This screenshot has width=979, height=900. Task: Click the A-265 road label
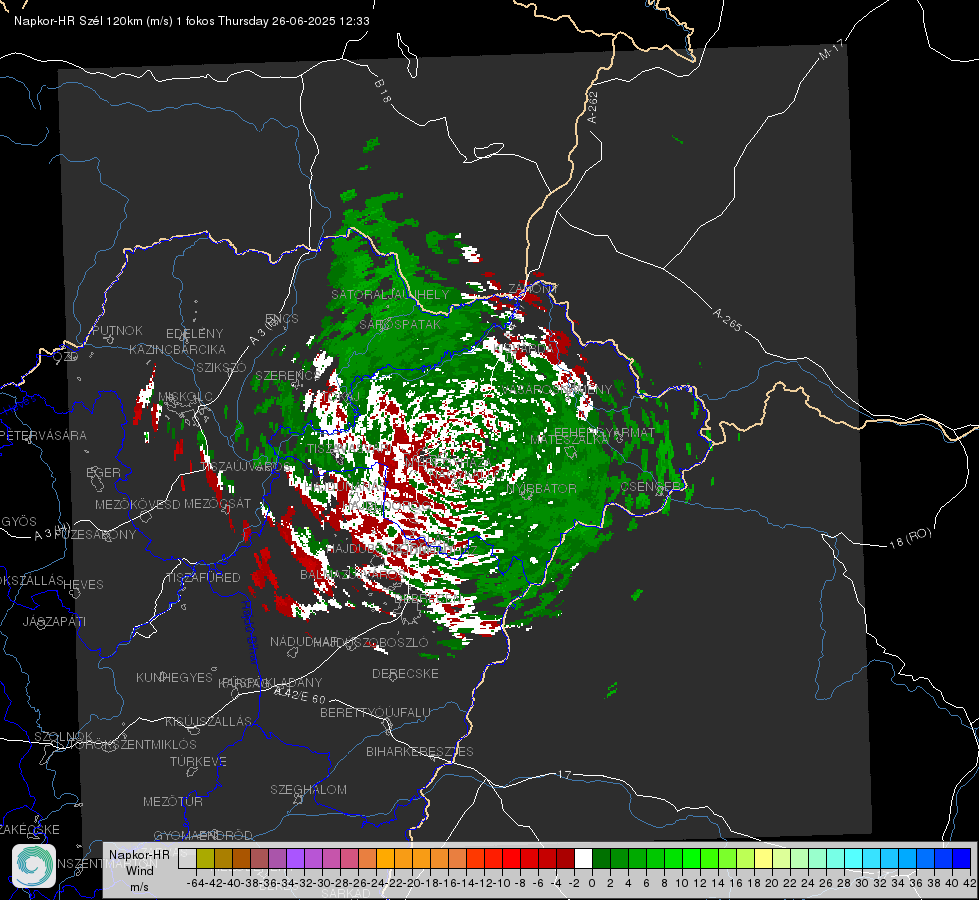pyautogui.click(x=727, y=319)
